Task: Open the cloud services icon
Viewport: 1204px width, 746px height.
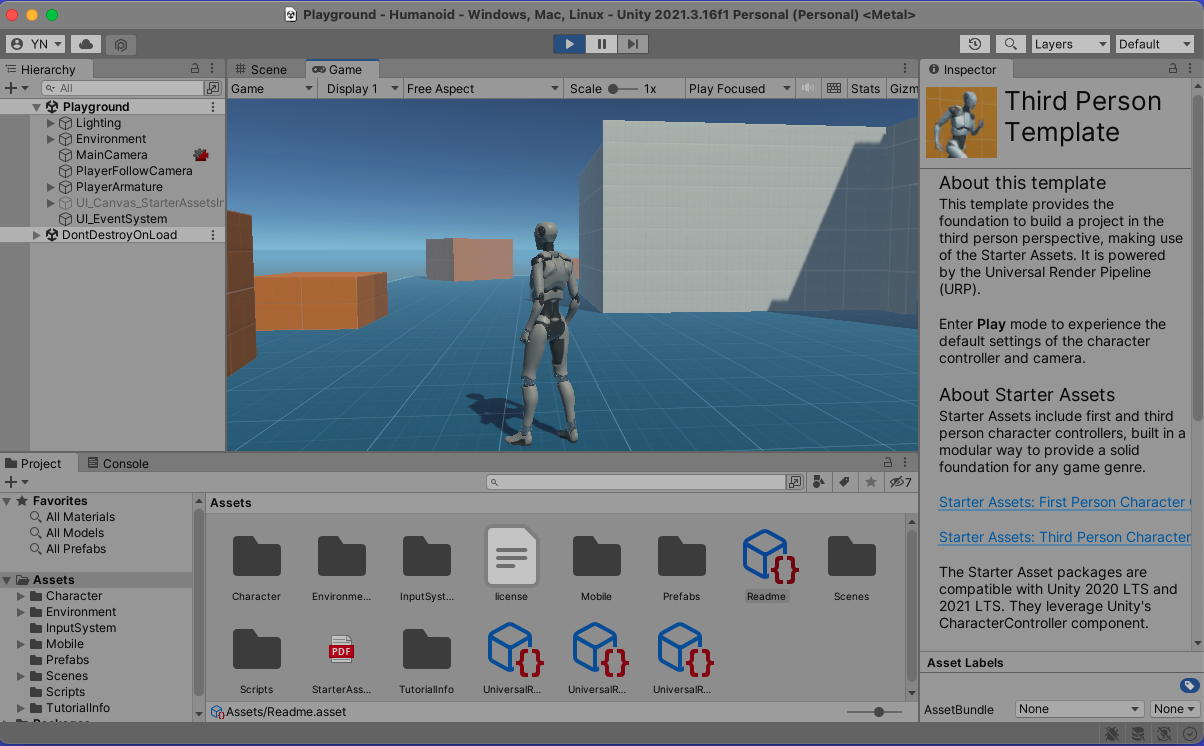Action: point(85,44)
